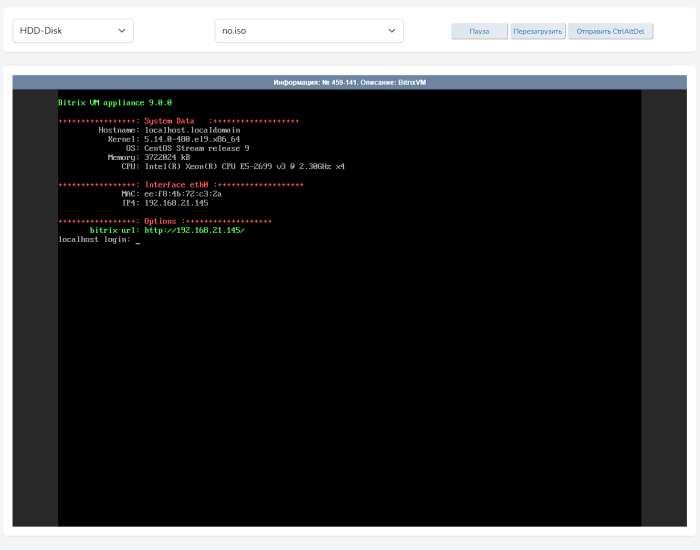Click the bitrix url http://192.168.21.145/
This screenshot has height=550, width=700.
pyautogui.click(x=194, y=230)
